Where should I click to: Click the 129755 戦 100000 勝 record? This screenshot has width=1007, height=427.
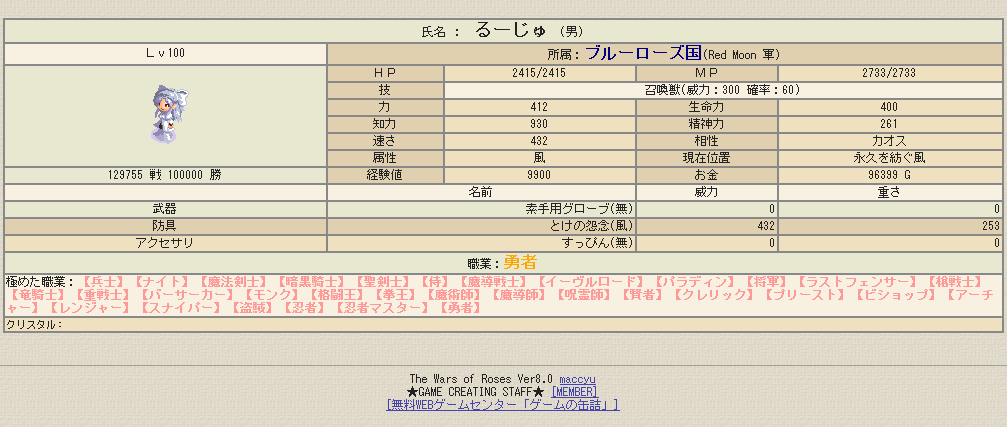coord(166,175)
